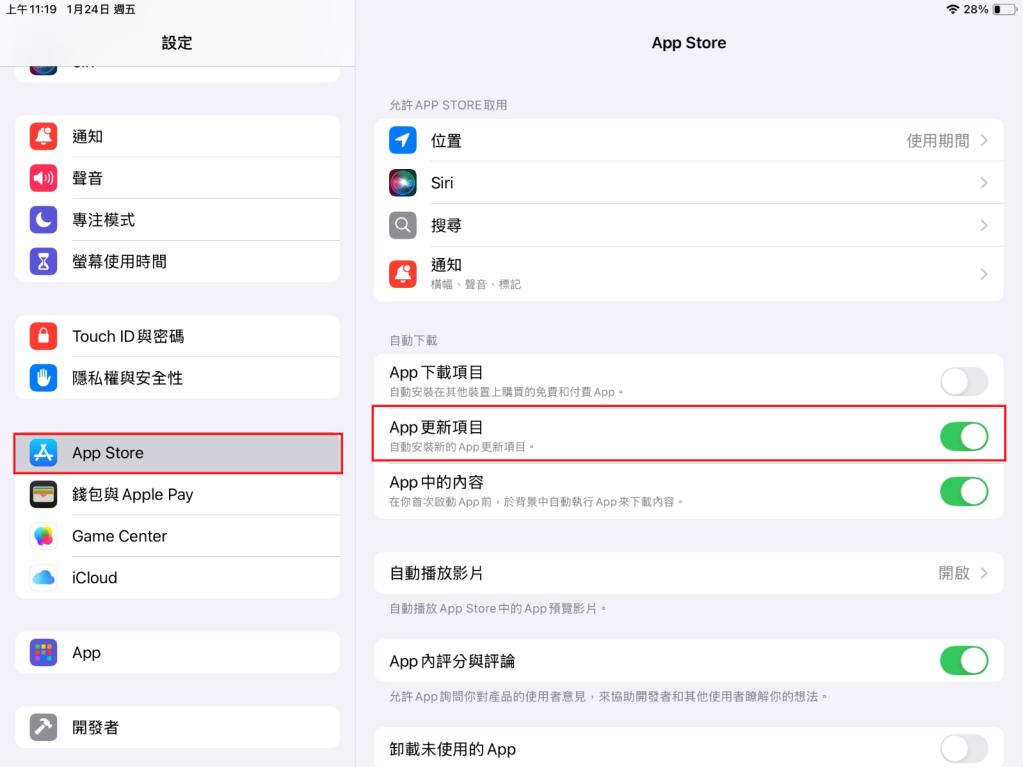Open the 通知 row chevron in right panel
Viewport: 1024px width, 768px height.
(x=984, y=274)
